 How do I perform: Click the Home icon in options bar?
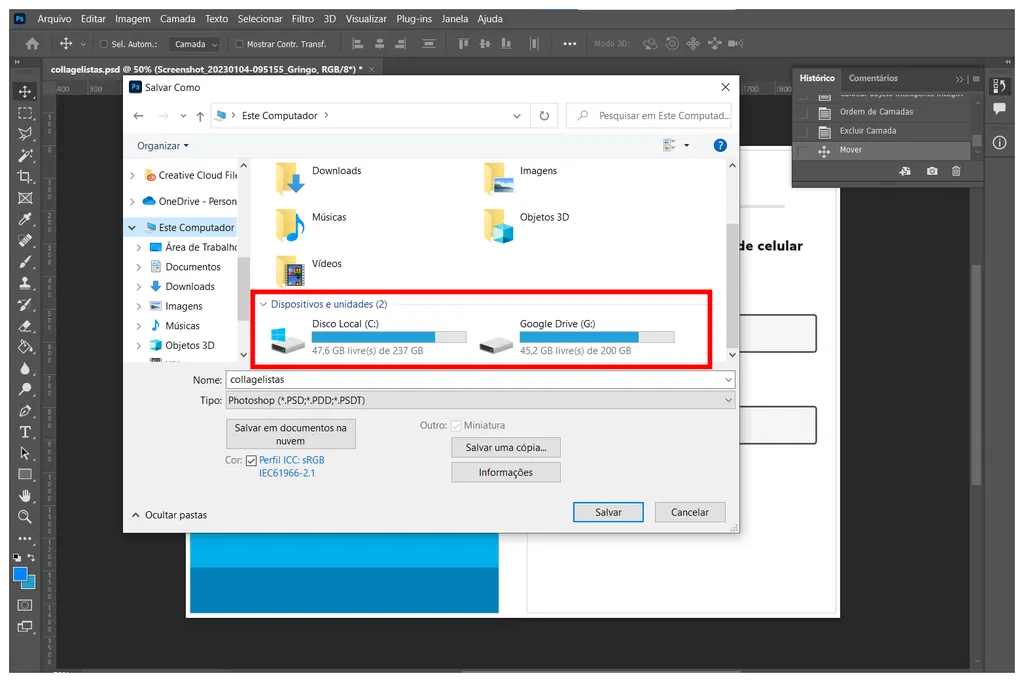(x=32, y=44)
